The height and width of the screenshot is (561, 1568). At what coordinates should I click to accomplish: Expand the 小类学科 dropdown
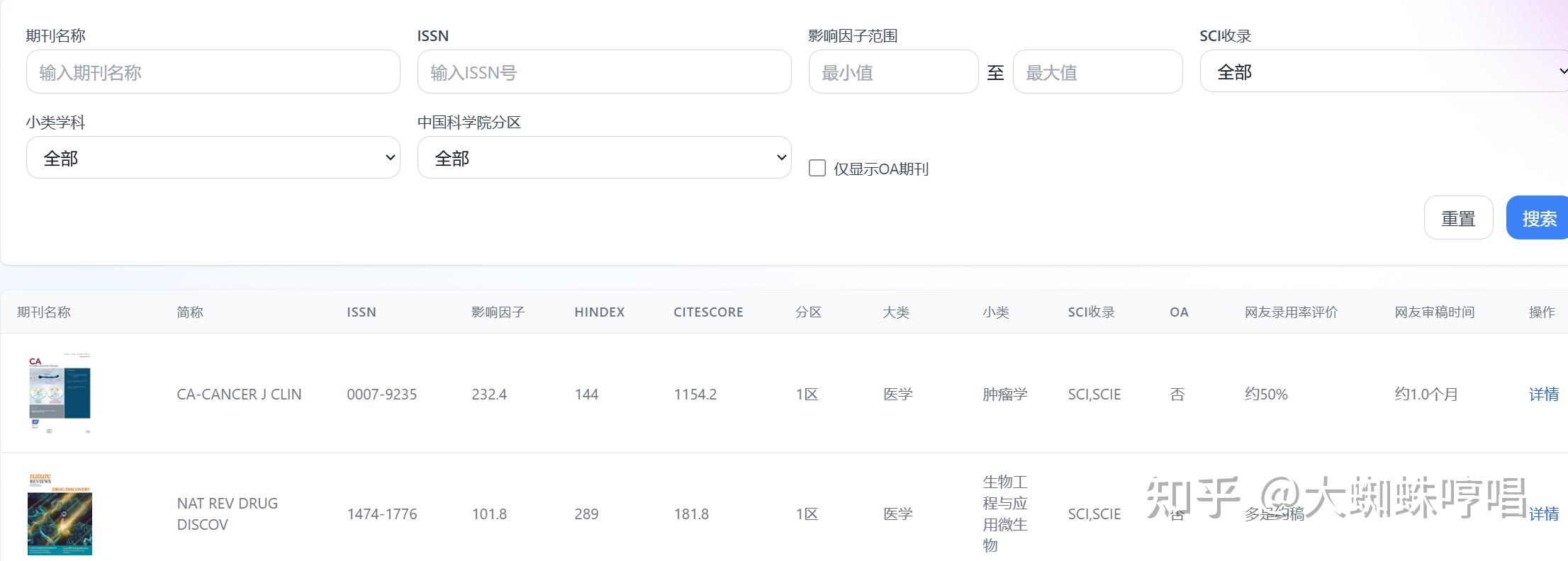coord(213,158)
